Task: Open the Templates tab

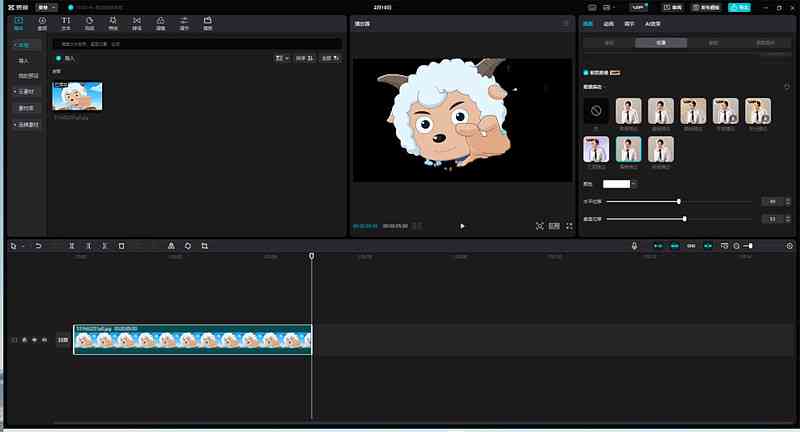Action: tap(208, 23)
